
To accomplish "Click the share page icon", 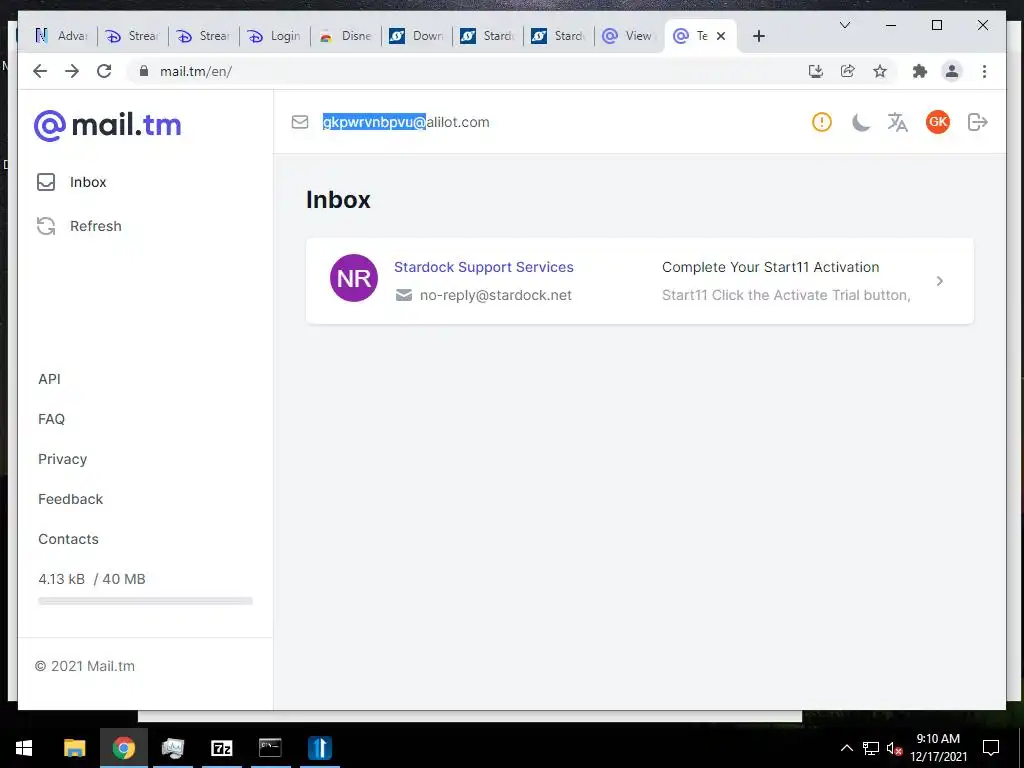I will click(848, 71).
